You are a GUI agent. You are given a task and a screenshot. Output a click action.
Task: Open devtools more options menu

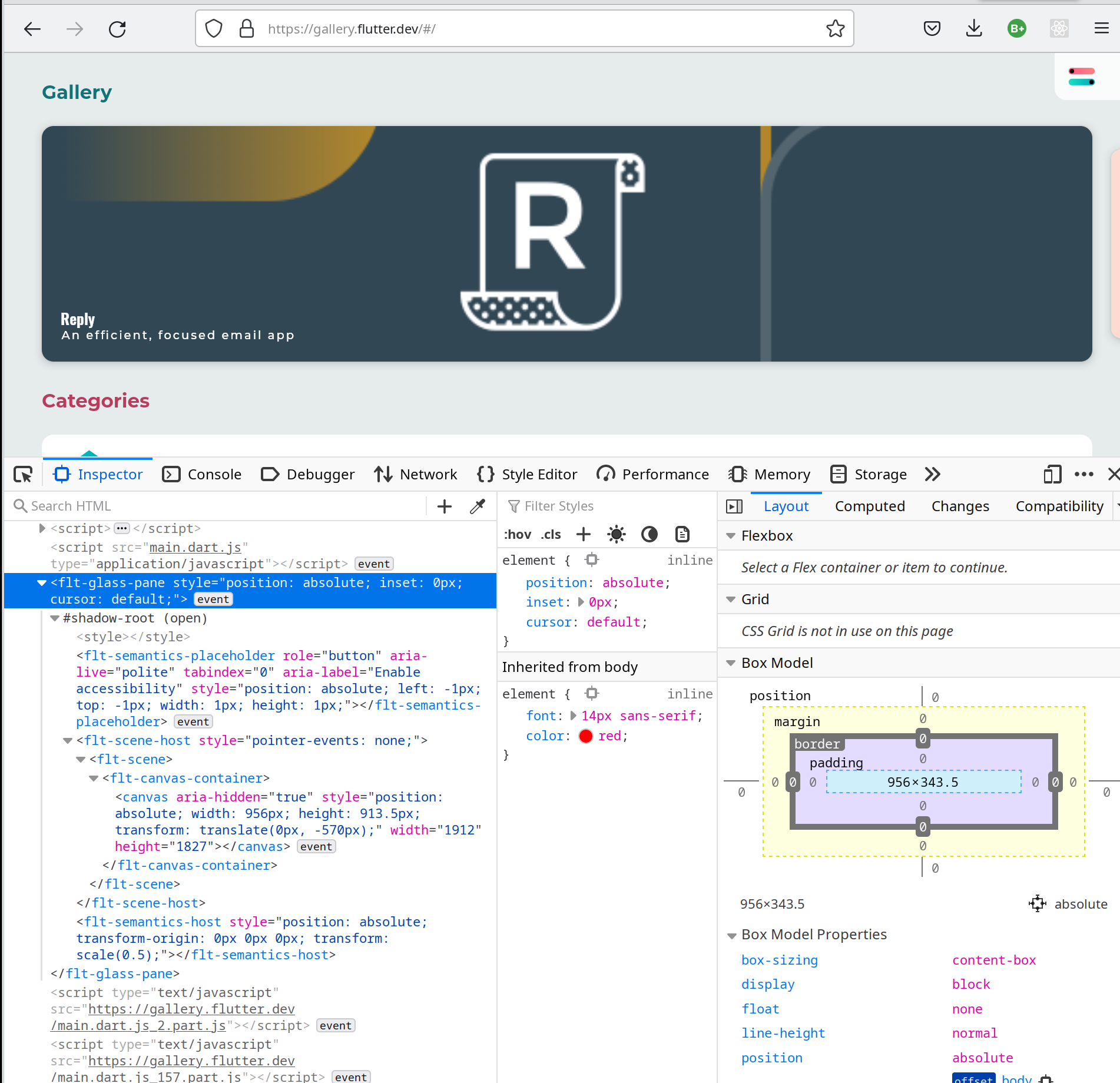coord(1083,474)
